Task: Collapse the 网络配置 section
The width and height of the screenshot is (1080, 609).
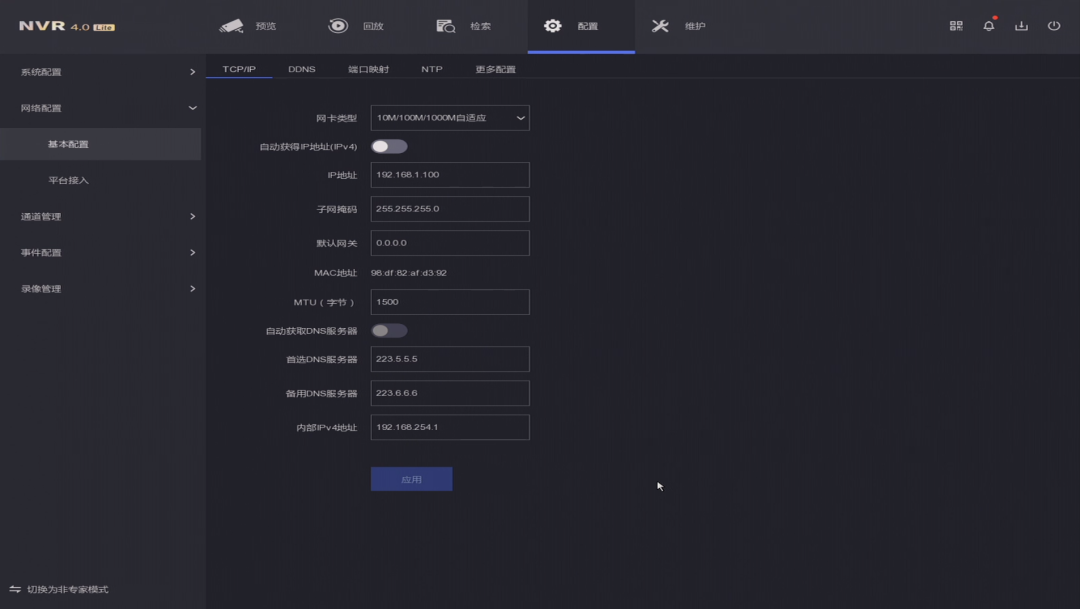Action: (100, 107)
